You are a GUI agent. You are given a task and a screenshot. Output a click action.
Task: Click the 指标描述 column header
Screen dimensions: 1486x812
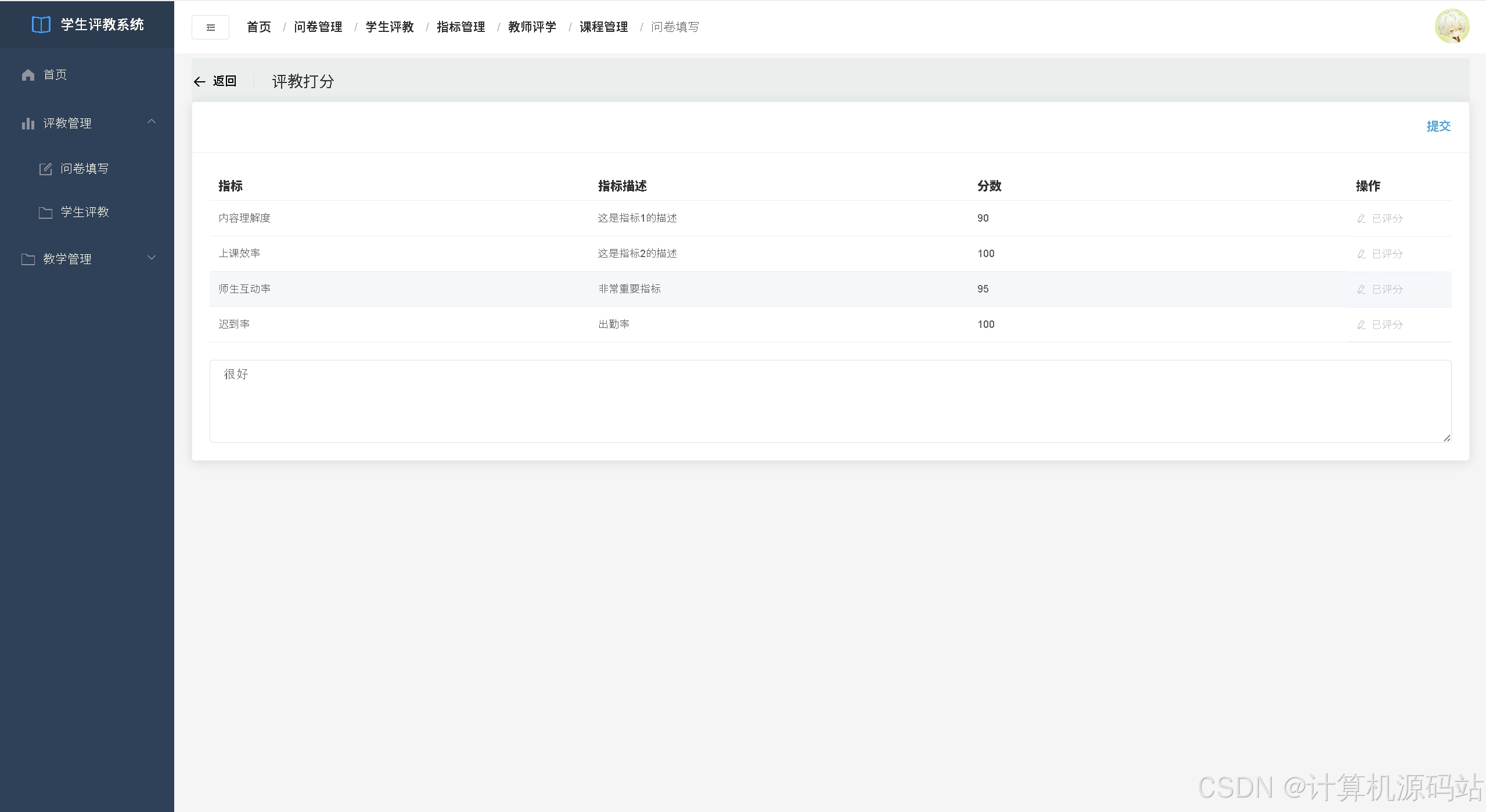[622, 186]
